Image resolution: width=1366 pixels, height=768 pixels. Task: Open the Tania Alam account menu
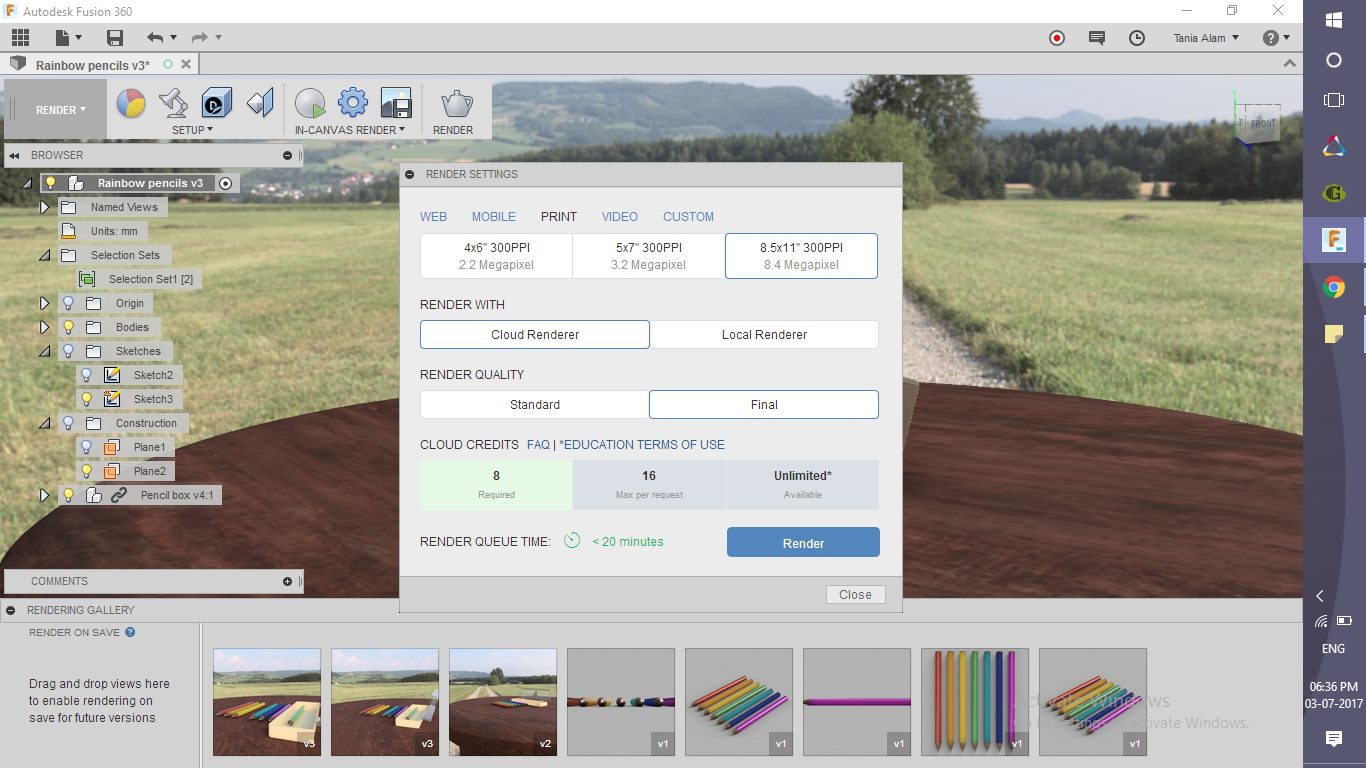click(1206, 38)
